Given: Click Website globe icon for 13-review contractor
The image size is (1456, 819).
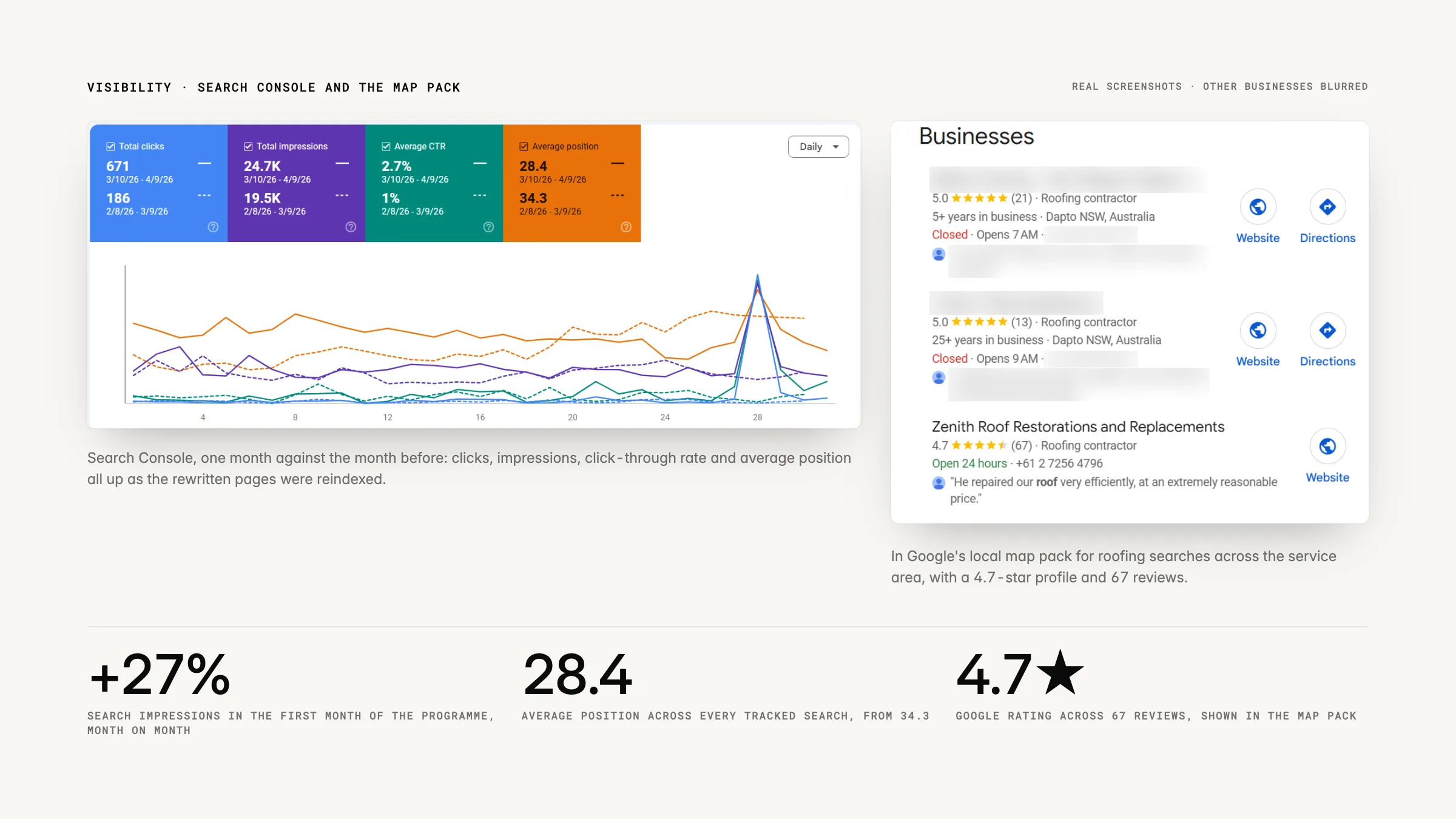Looking at the screenshot, I should coord(1258,330).
